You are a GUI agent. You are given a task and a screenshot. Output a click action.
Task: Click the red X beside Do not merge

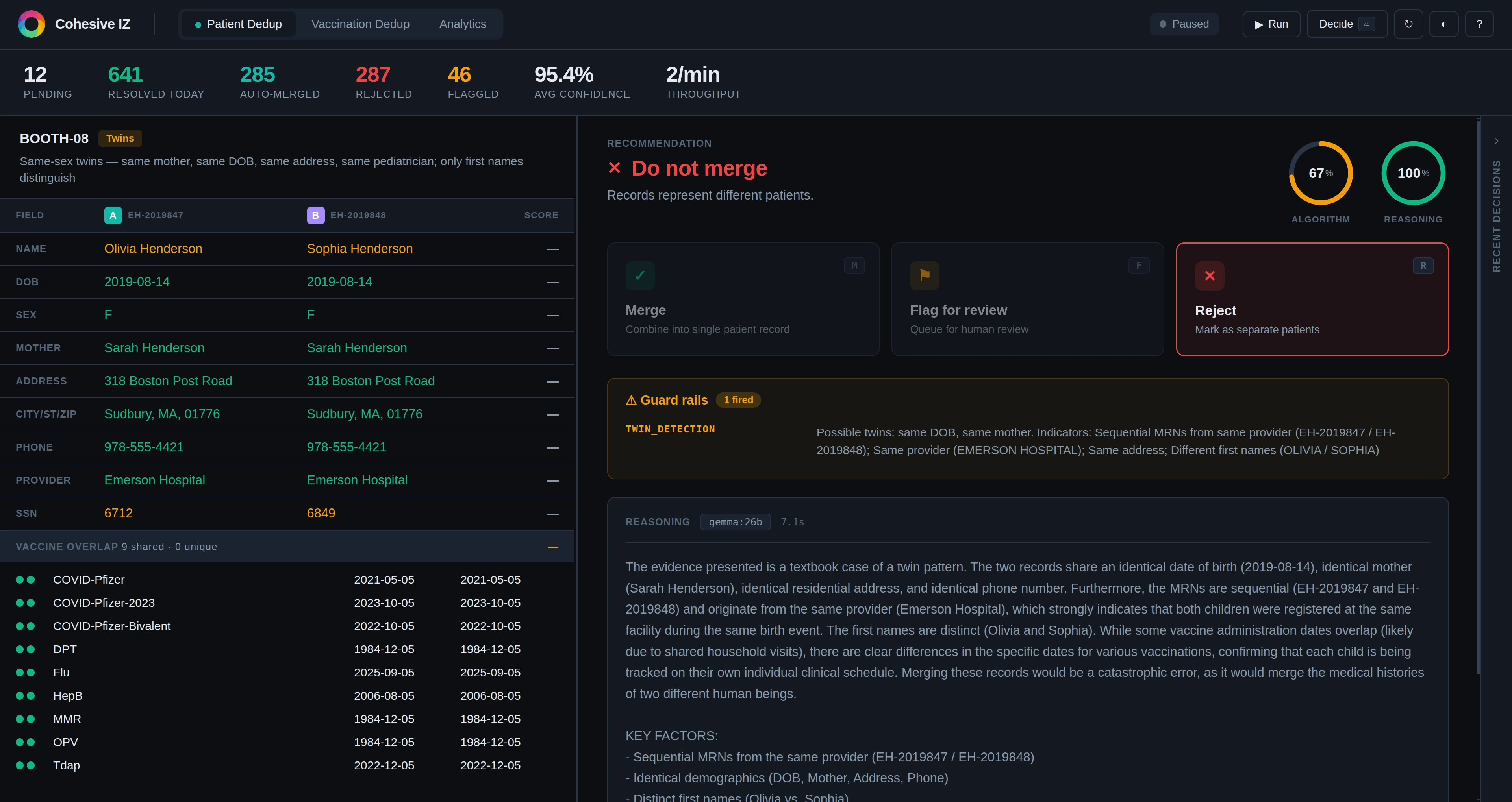(615, 168)
